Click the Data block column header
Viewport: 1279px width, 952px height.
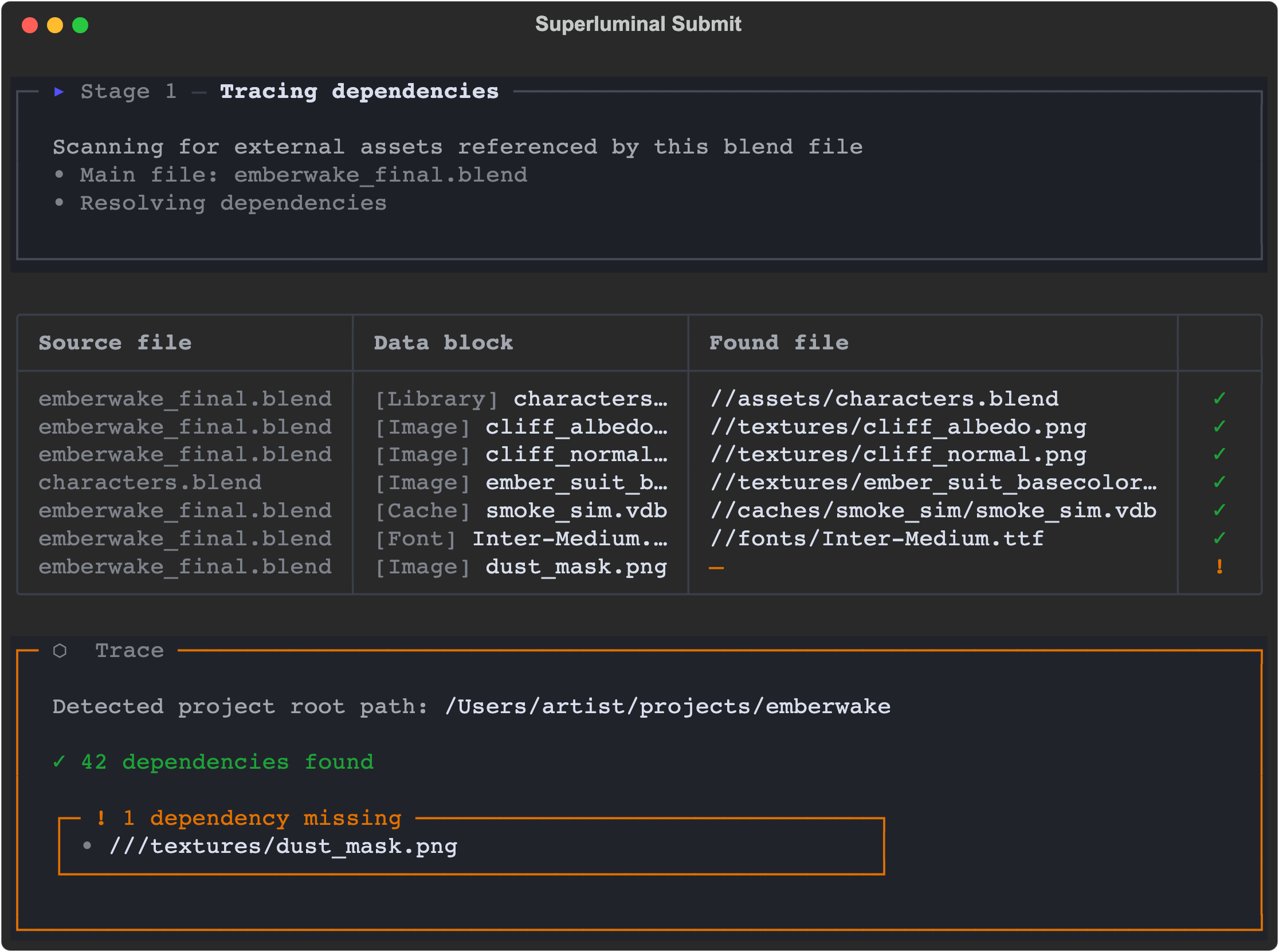click(444, 343)
